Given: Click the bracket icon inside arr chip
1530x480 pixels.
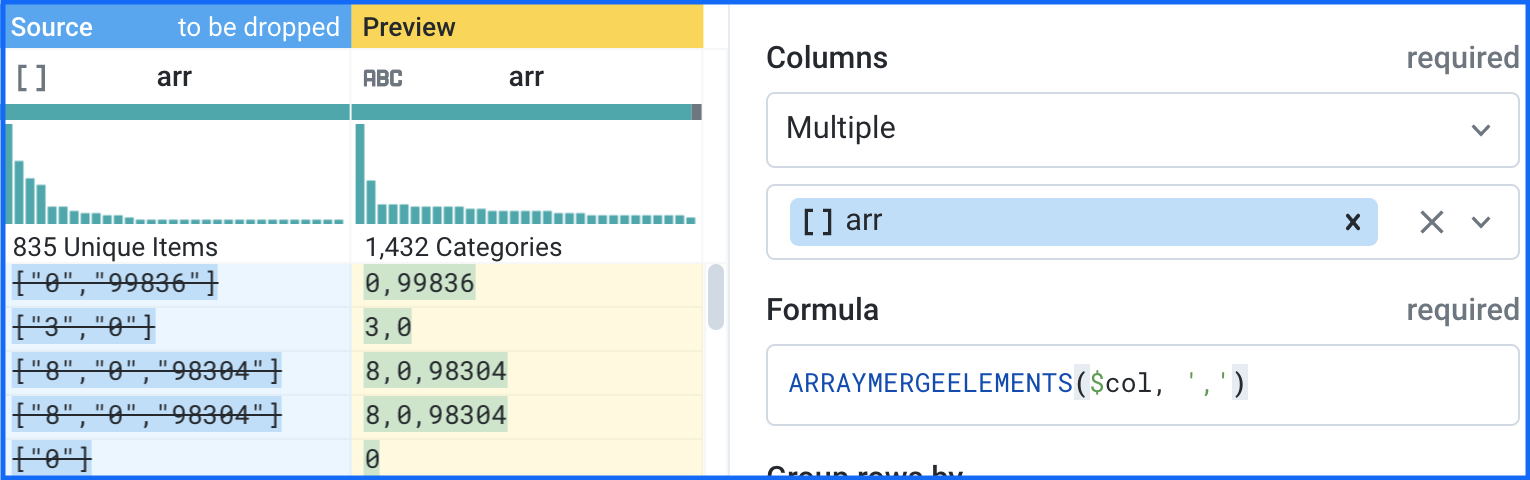Looking at the screenshot, I should click(818, 222).
